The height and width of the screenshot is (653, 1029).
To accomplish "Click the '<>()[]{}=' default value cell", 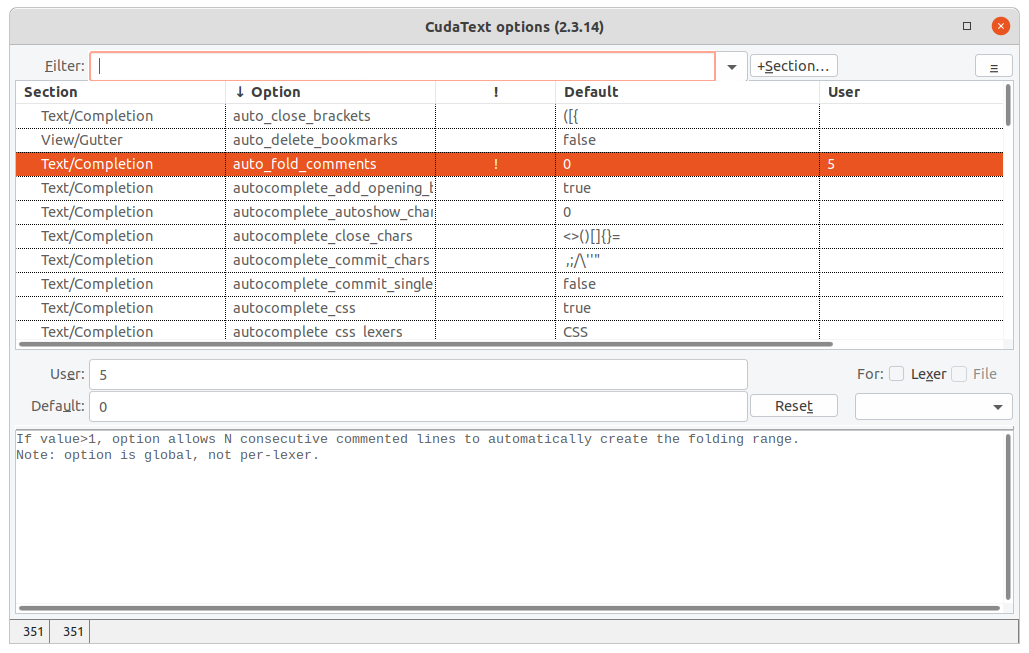I will click(x=687, y=236).
